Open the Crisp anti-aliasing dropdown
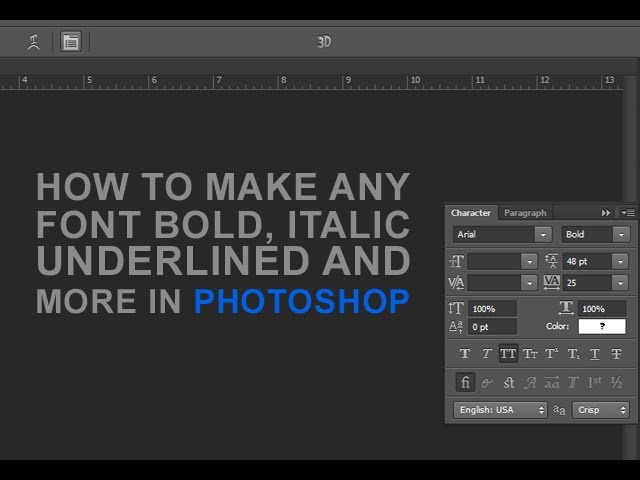The image size is (640, 480). point(600,410)
